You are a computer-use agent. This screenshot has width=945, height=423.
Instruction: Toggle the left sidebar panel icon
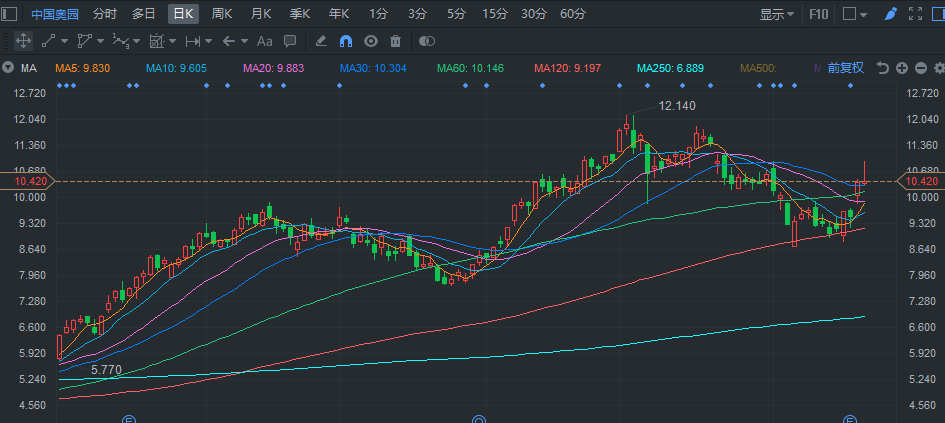point(10,14)
